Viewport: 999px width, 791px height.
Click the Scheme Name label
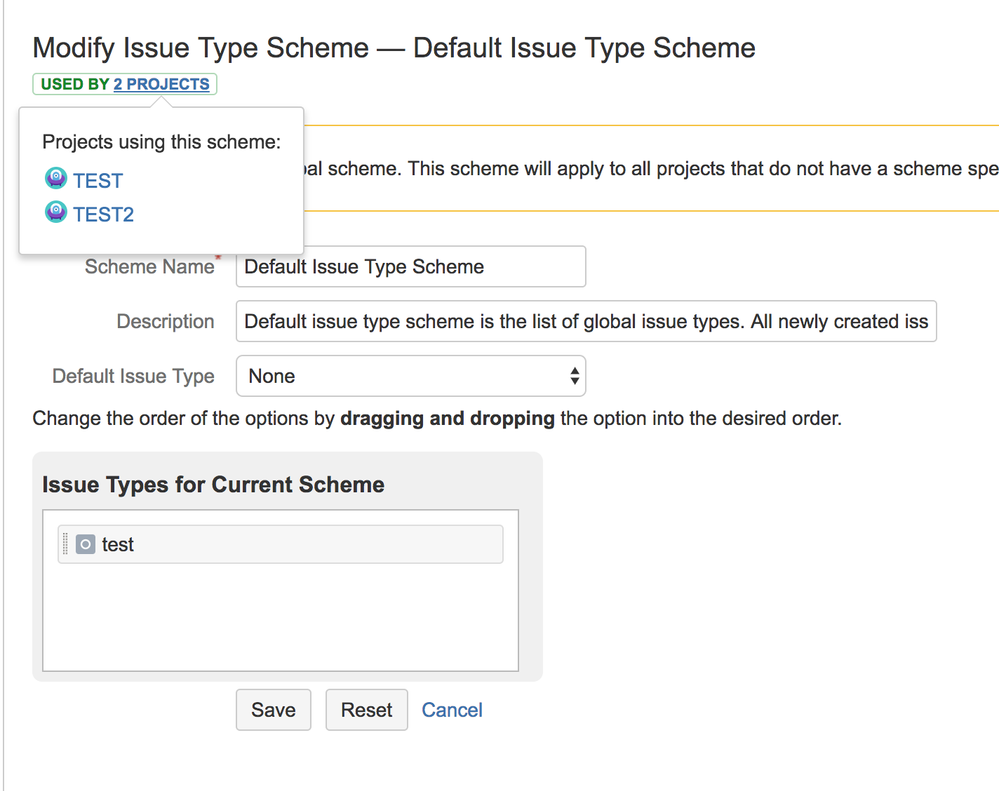149,267
